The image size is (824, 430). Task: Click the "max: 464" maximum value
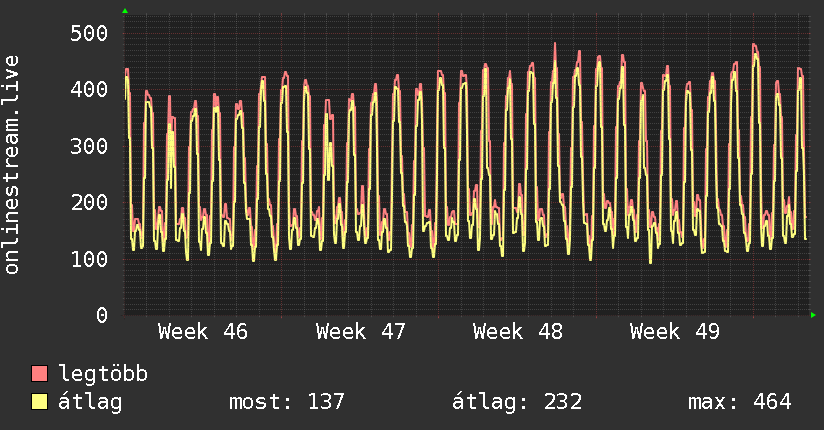(x=739, y=402)
